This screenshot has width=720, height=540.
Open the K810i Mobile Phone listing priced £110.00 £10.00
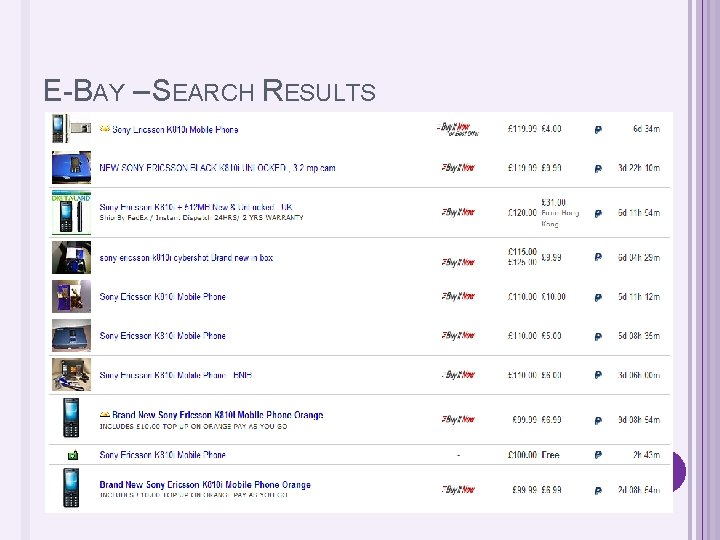(x=162, y=297)
